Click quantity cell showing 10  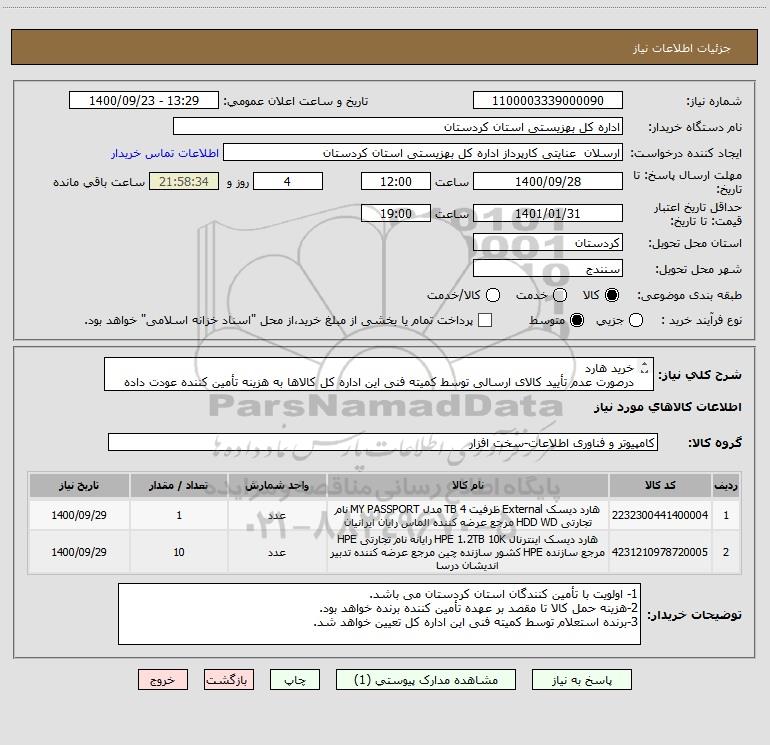[179, 552]
